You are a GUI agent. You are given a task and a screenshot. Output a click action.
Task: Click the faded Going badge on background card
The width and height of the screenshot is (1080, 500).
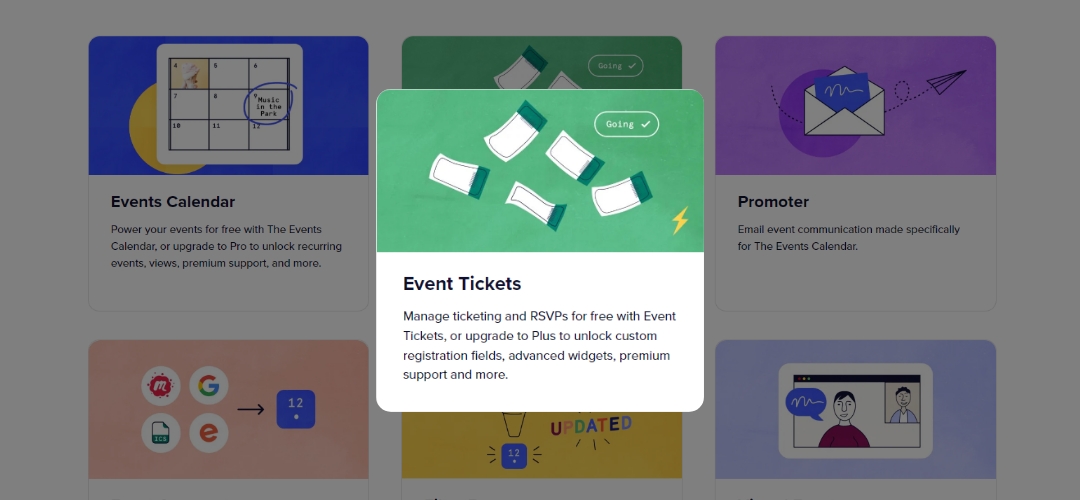(x=616, y=65)
